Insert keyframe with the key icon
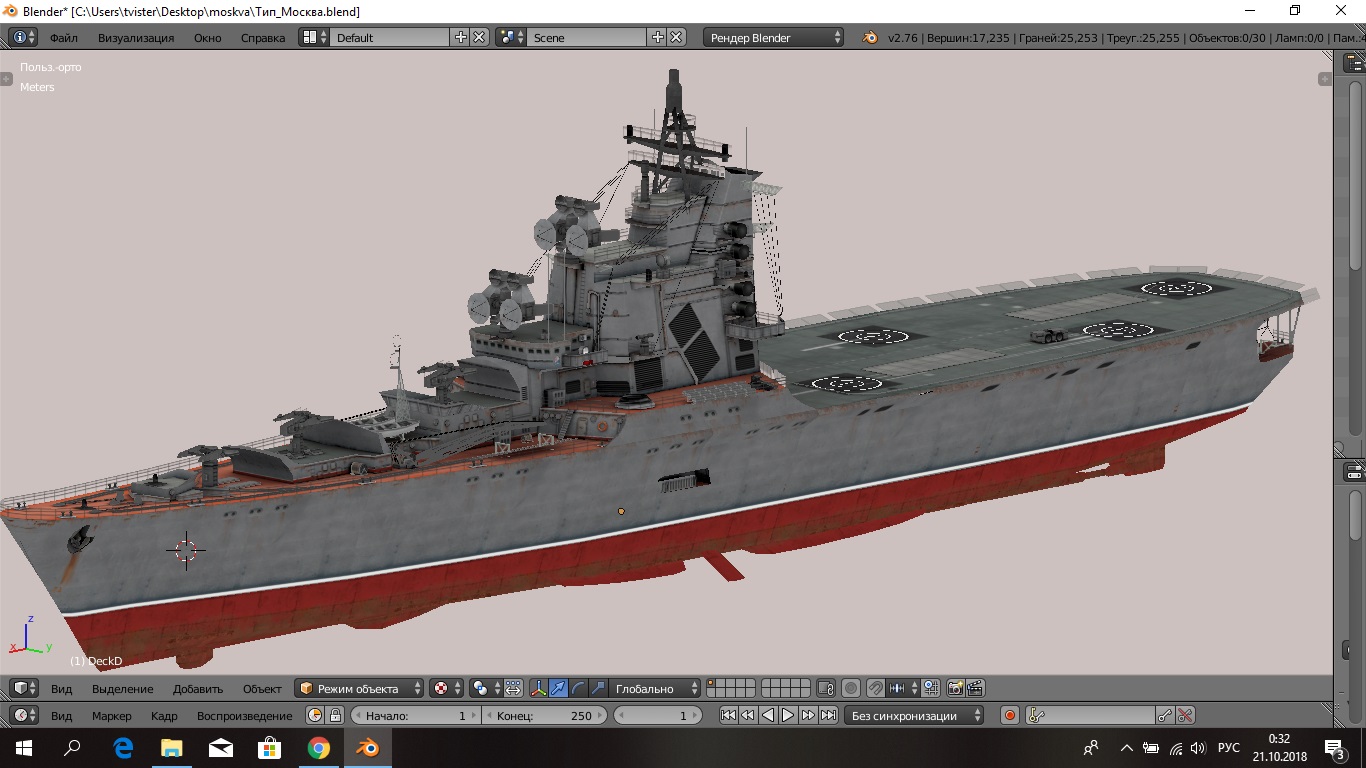 pyautogui.click(x=1165, y=716)
